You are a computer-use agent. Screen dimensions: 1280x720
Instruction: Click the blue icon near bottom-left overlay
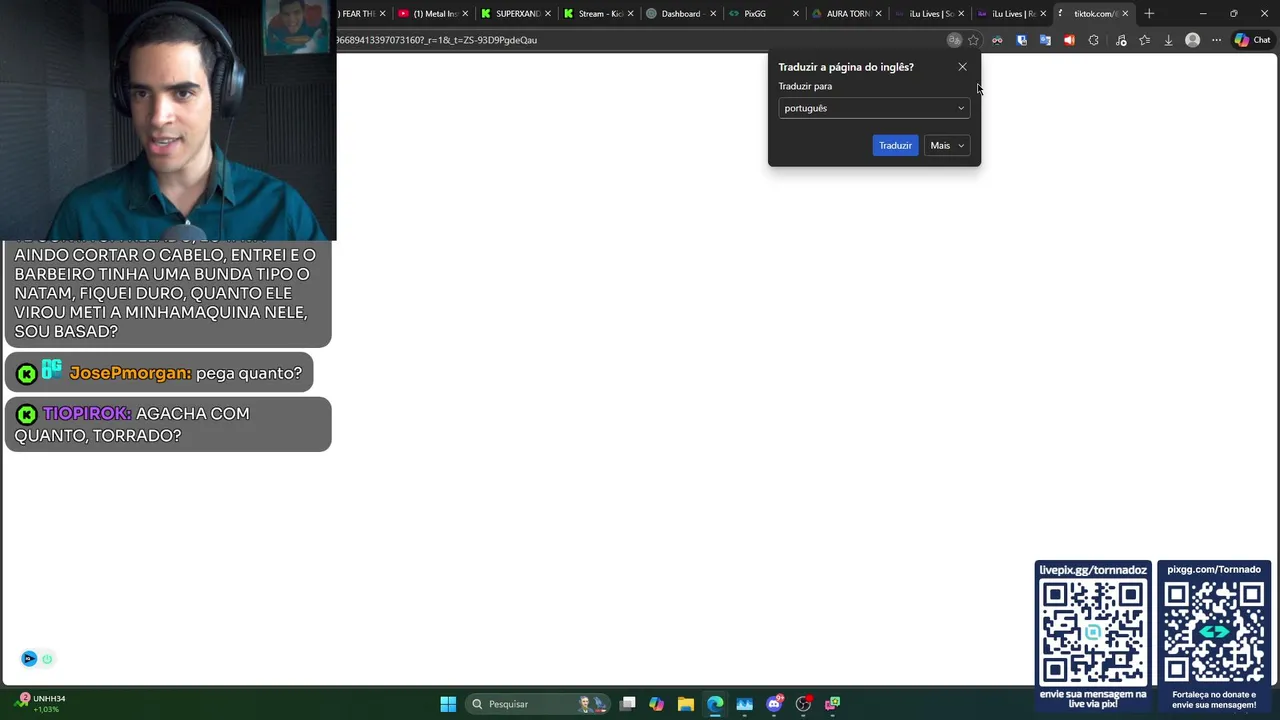29,658
